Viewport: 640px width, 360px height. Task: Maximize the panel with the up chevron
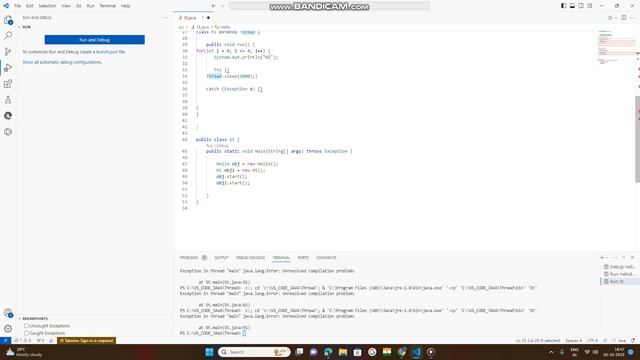click(x=623, y=258)
